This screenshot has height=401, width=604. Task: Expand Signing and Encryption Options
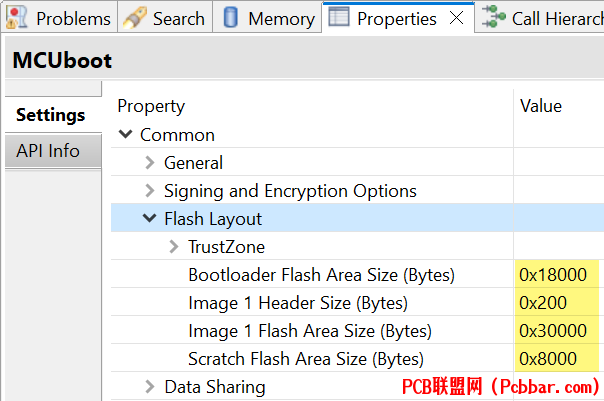pos(150,191)
